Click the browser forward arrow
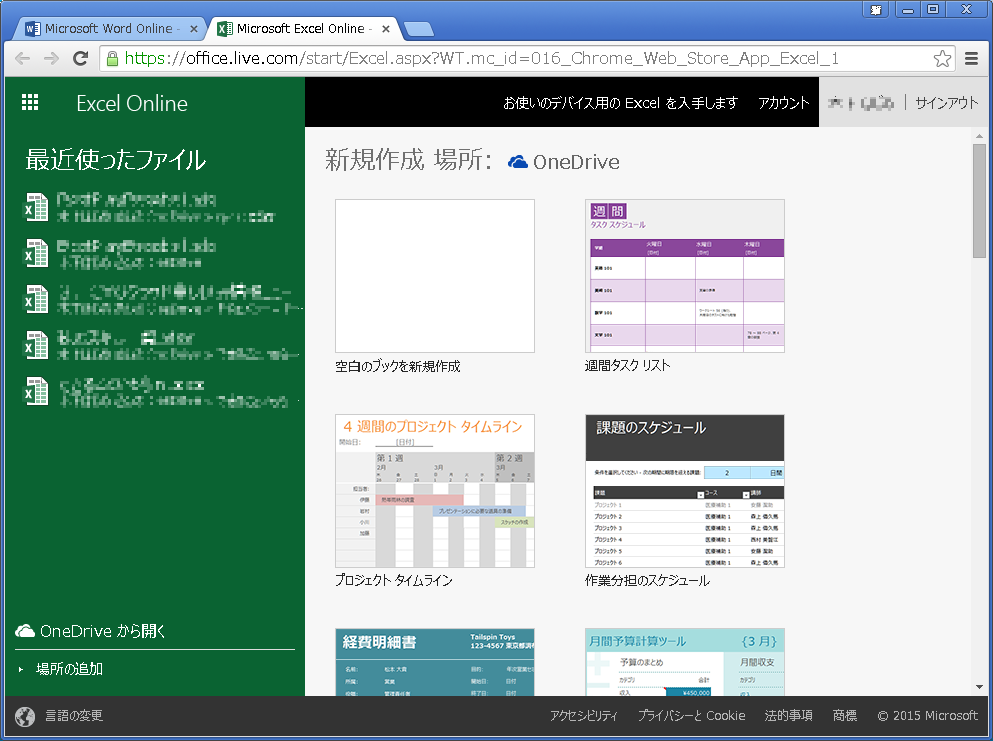 (51, 59)
